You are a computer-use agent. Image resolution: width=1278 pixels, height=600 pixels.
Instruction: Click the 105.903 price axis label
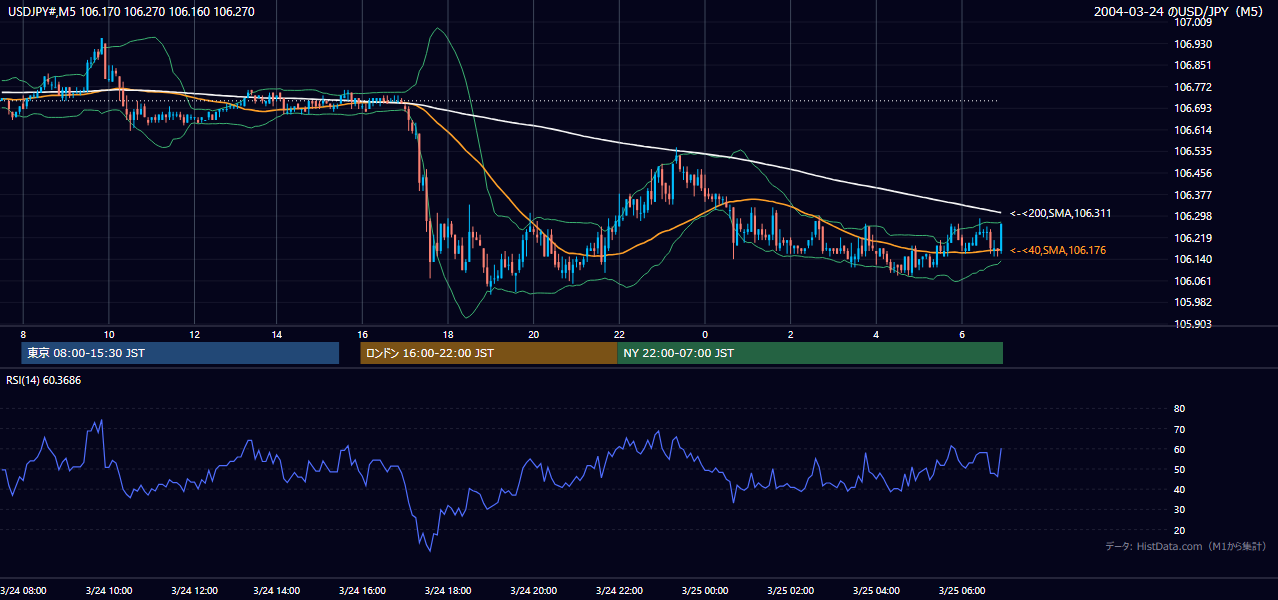click(x=1193, y=324)
